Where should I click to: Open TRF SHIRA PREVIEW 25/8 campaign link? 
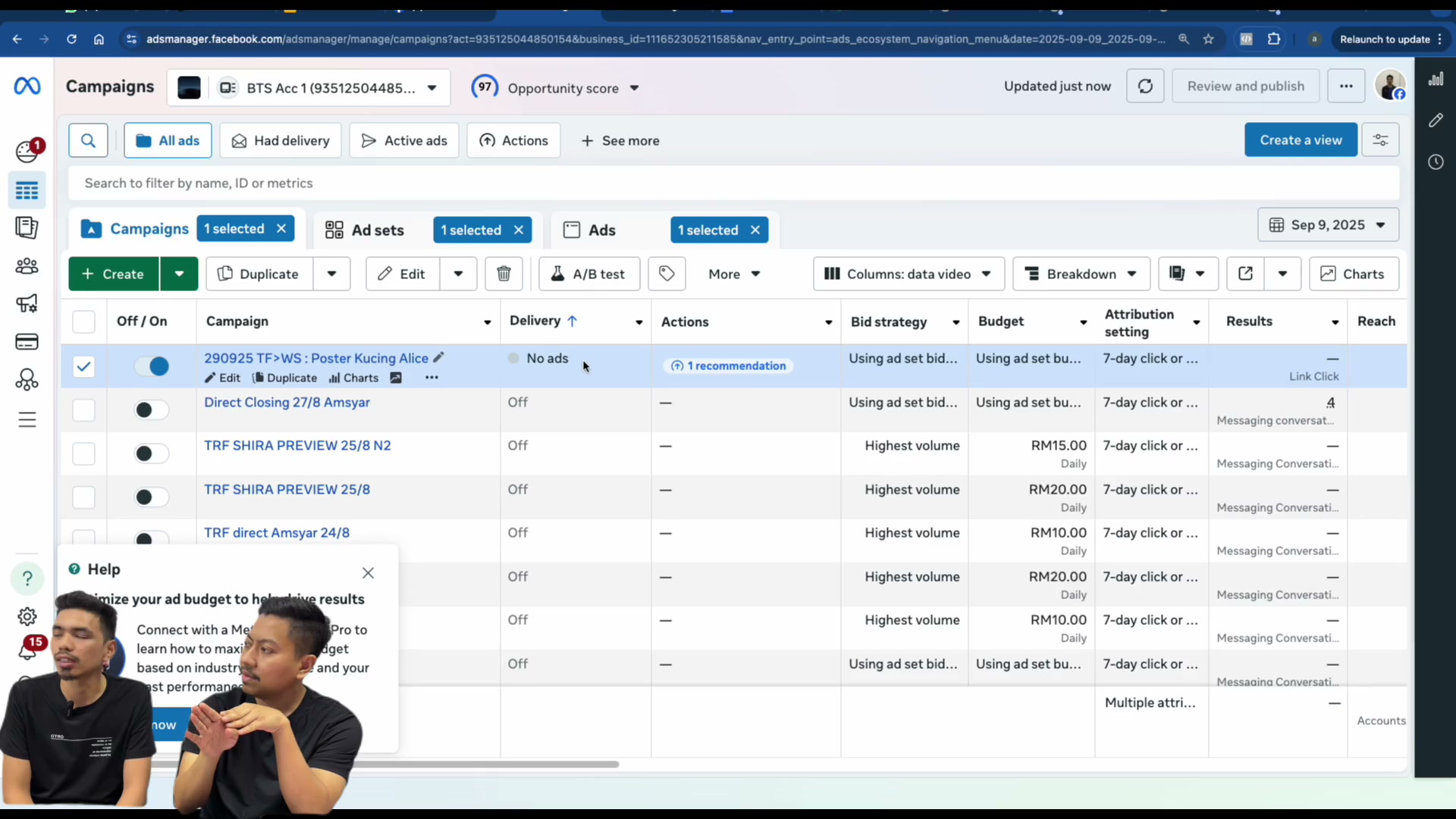[x=287, y=489]
